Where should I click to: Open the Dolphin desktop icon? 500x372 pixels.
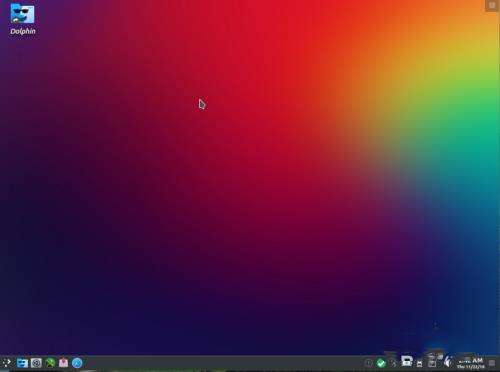[22, 19]
